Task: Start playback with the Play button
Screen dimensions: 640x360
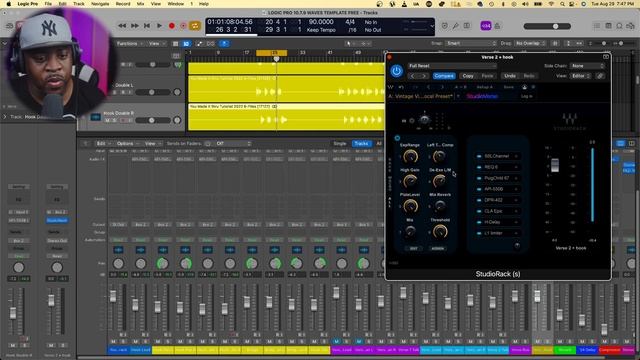Action: point(160,26)
